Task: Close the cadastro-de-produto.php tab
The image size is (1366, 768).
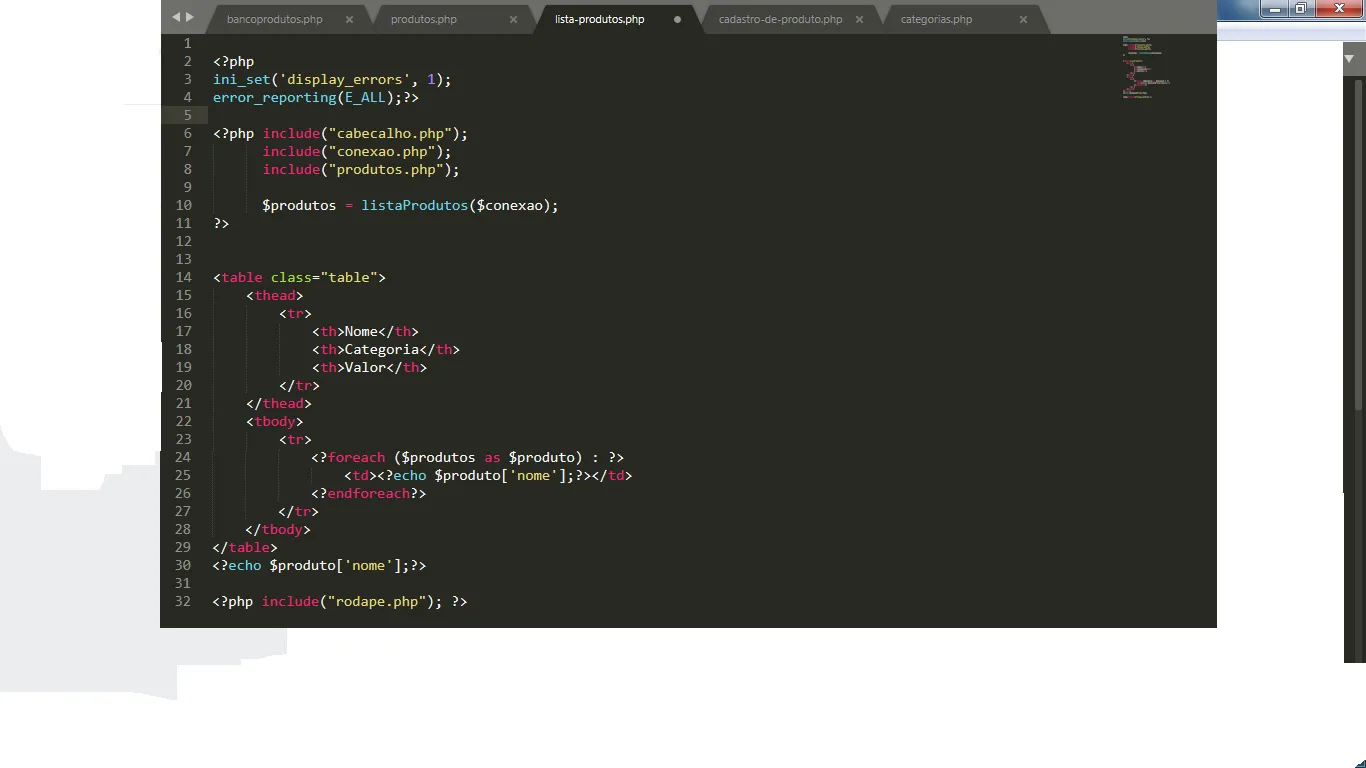Action: tap(859, 19)
